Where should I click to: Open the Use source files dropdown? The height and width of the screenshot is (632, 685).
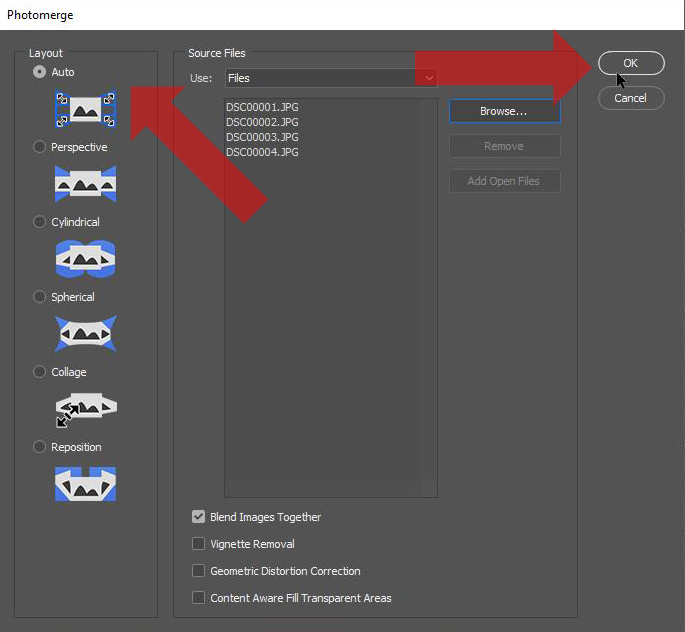coord(330,78)
